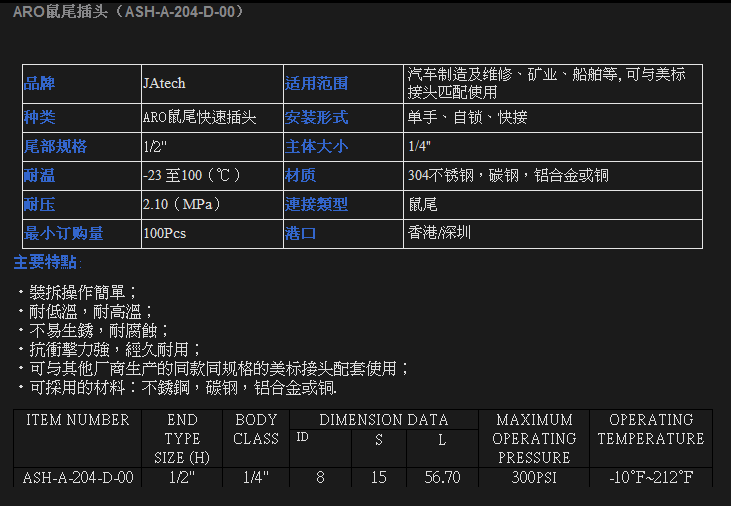Screen dimensions: 731x506
Task: Select the 100Pcs value
Action: click(165, 233)
